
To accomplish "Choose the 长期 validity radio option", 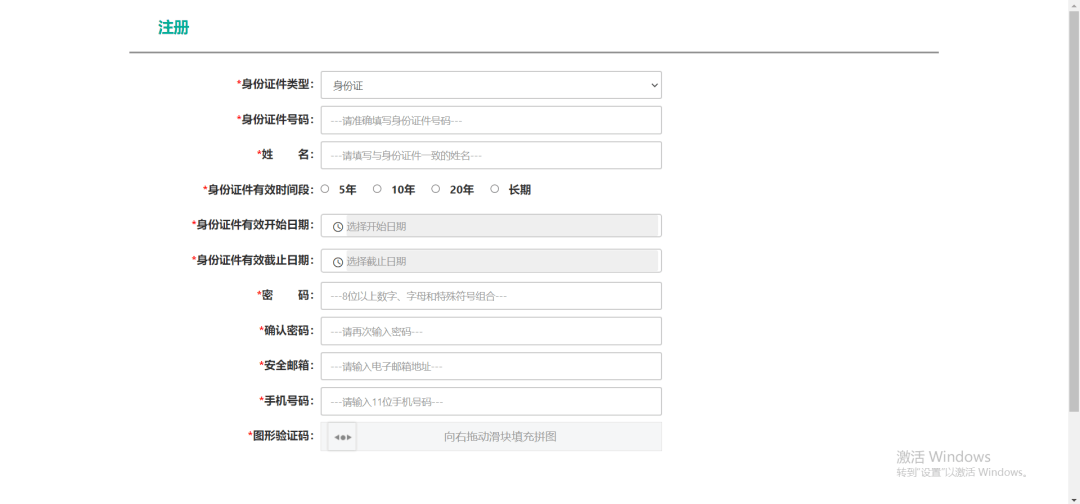I will [x=494, y=189].
